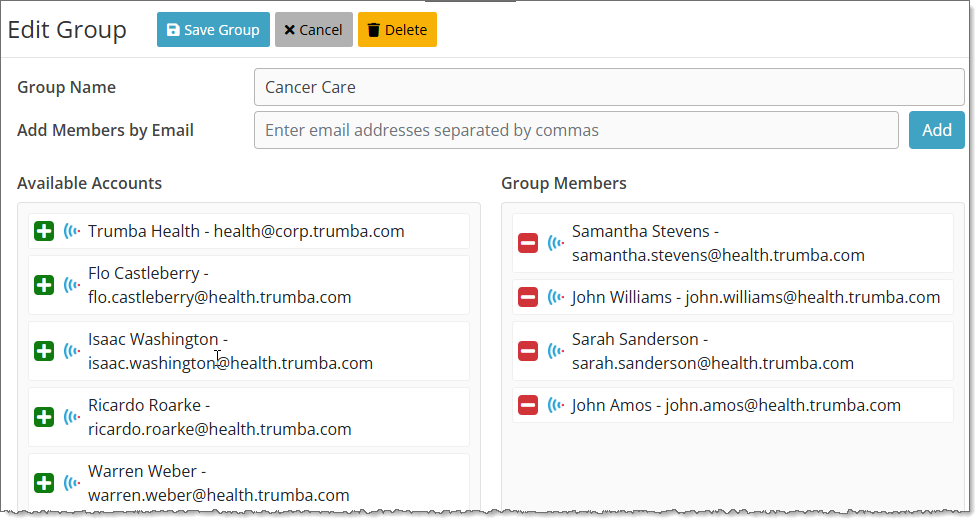The height and width of the screenshot is (526, 980).
Task: Add Isaac Washington via green plus icon
Action: [x=44, y=351]
